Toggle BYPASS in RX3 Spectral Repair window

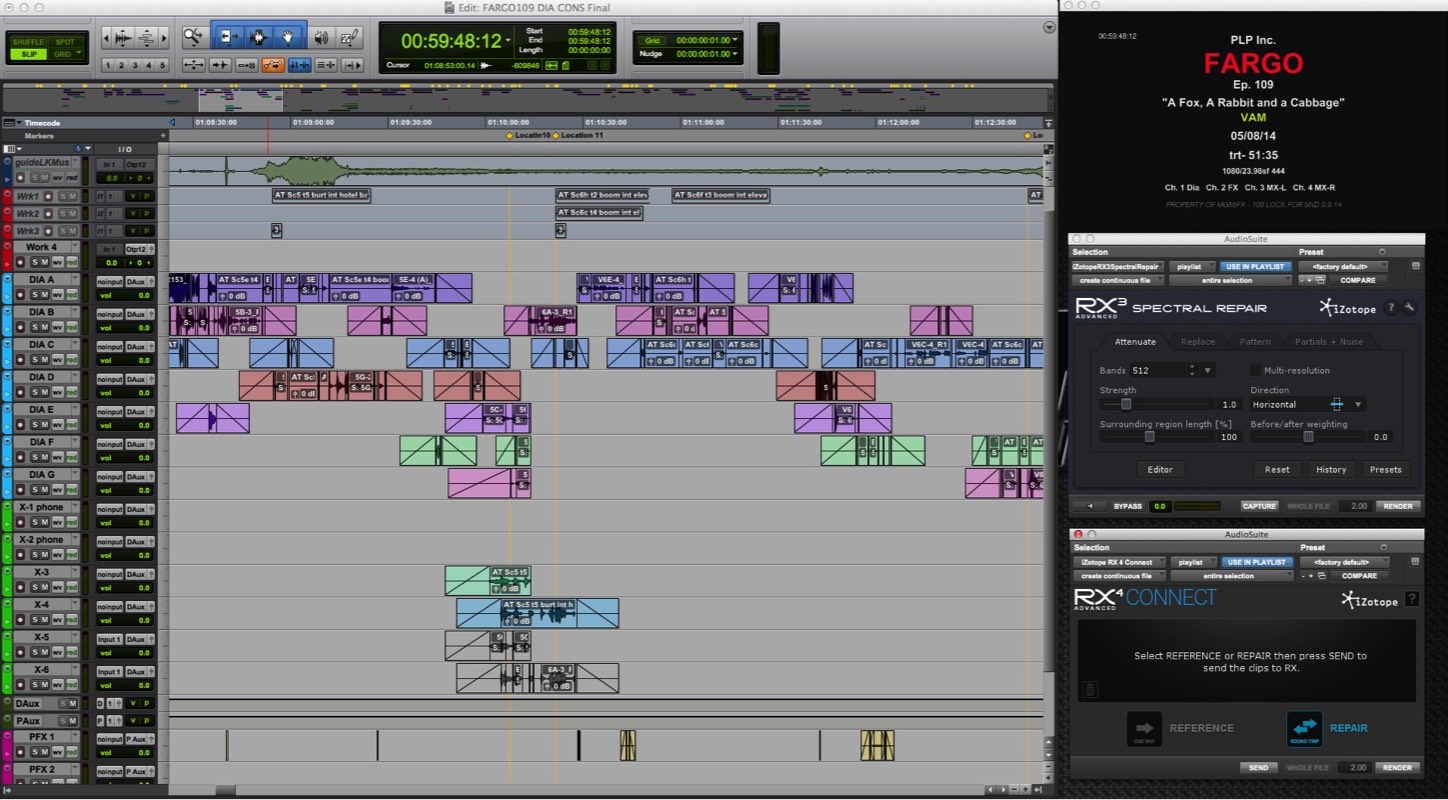tap(1128, 506)
